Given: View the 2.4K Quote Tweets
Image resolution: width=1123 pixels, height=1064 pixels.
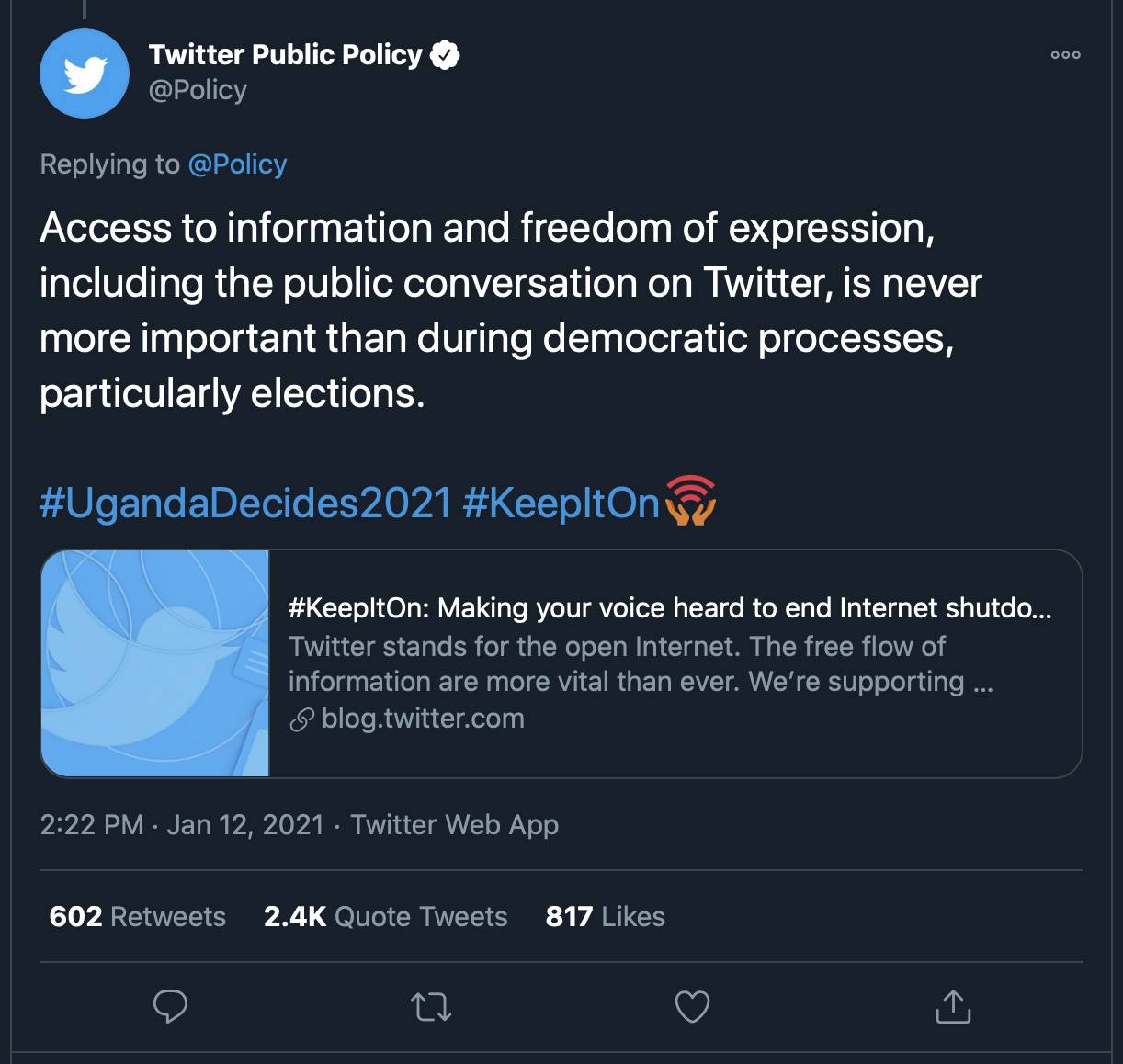Looking at the screenshot, I should tap(385, 916).
